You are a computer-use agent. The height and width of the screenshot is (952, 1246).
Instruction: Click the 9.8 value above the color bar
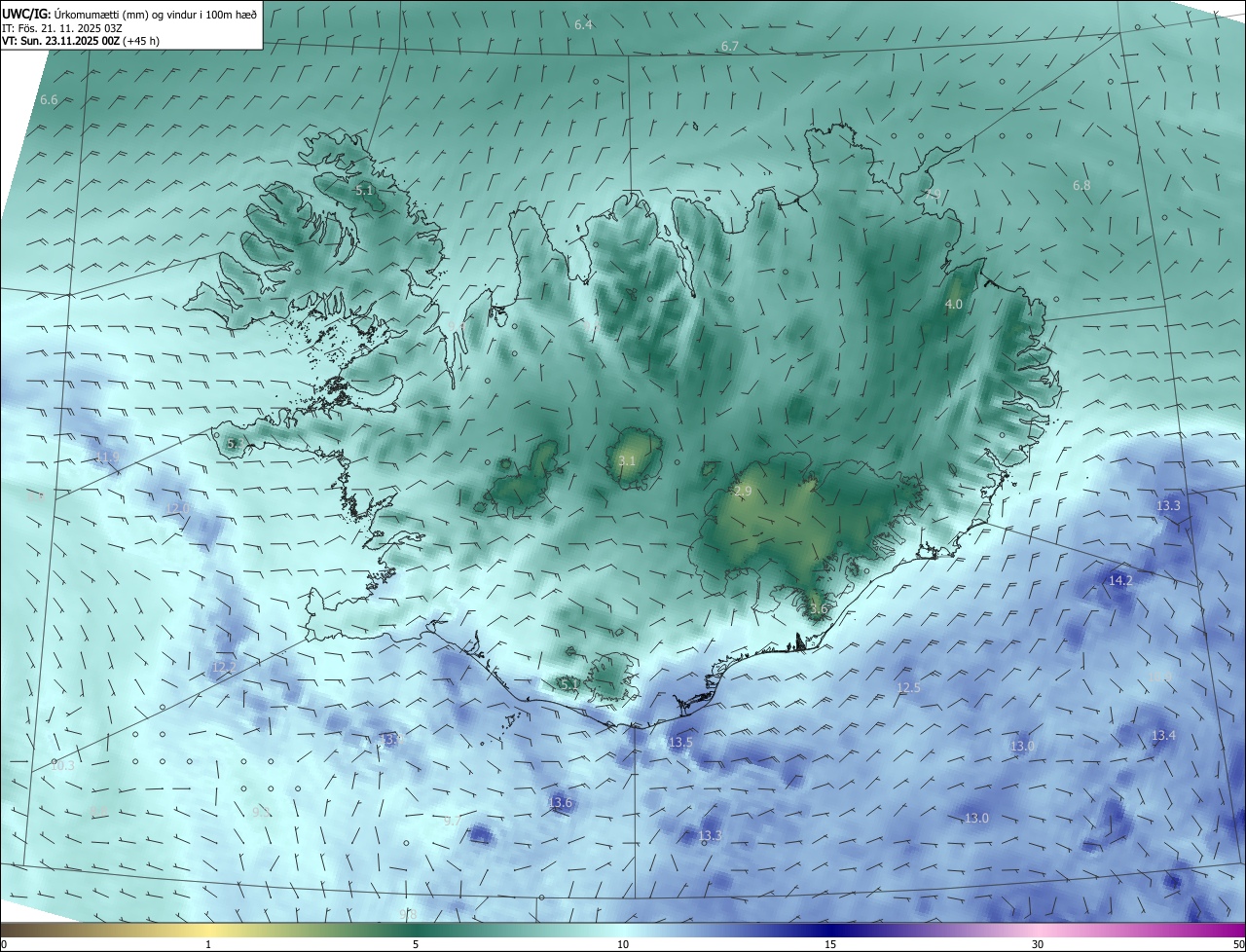point(409,915)
